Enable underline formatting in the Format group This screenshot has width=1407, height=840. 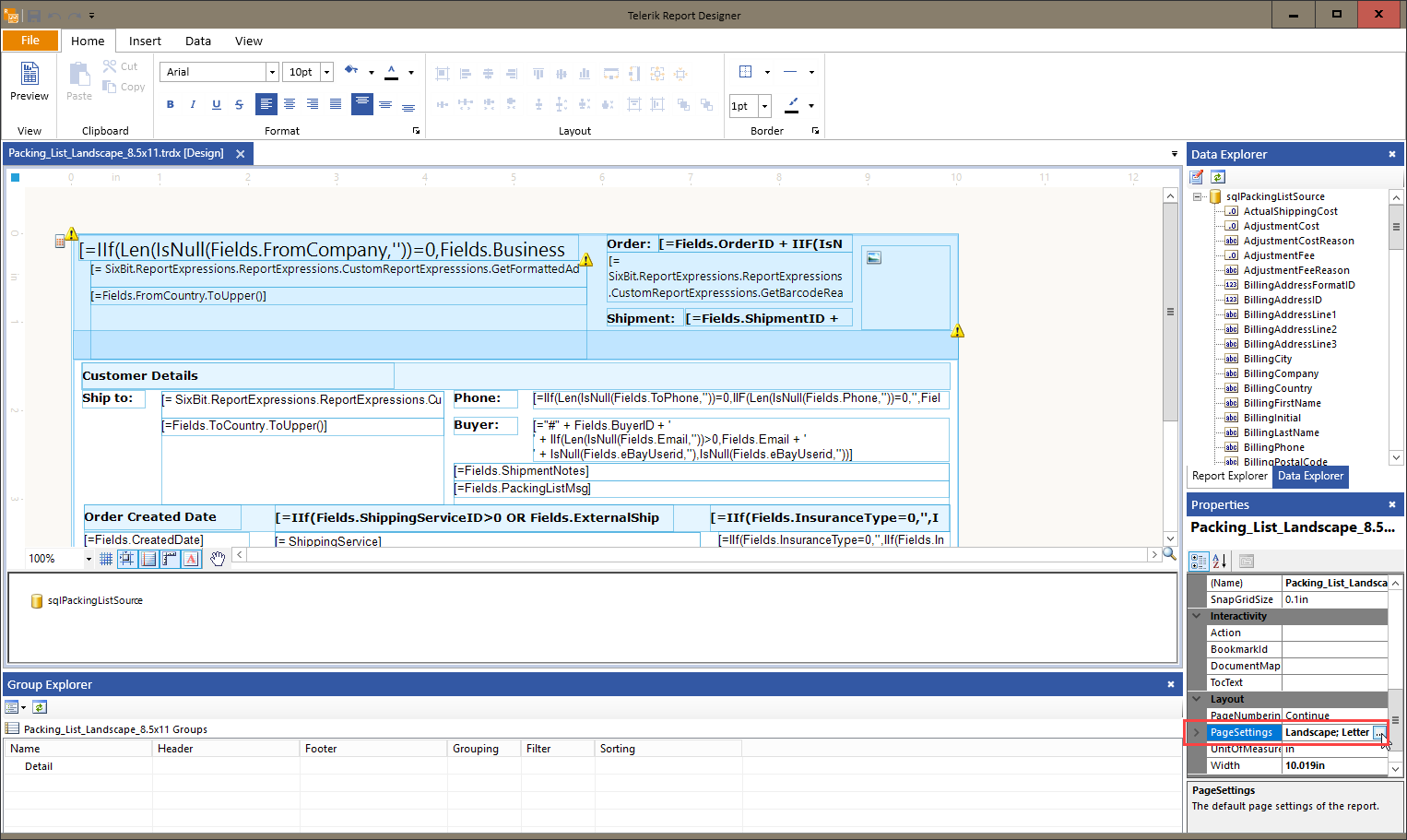216,104
